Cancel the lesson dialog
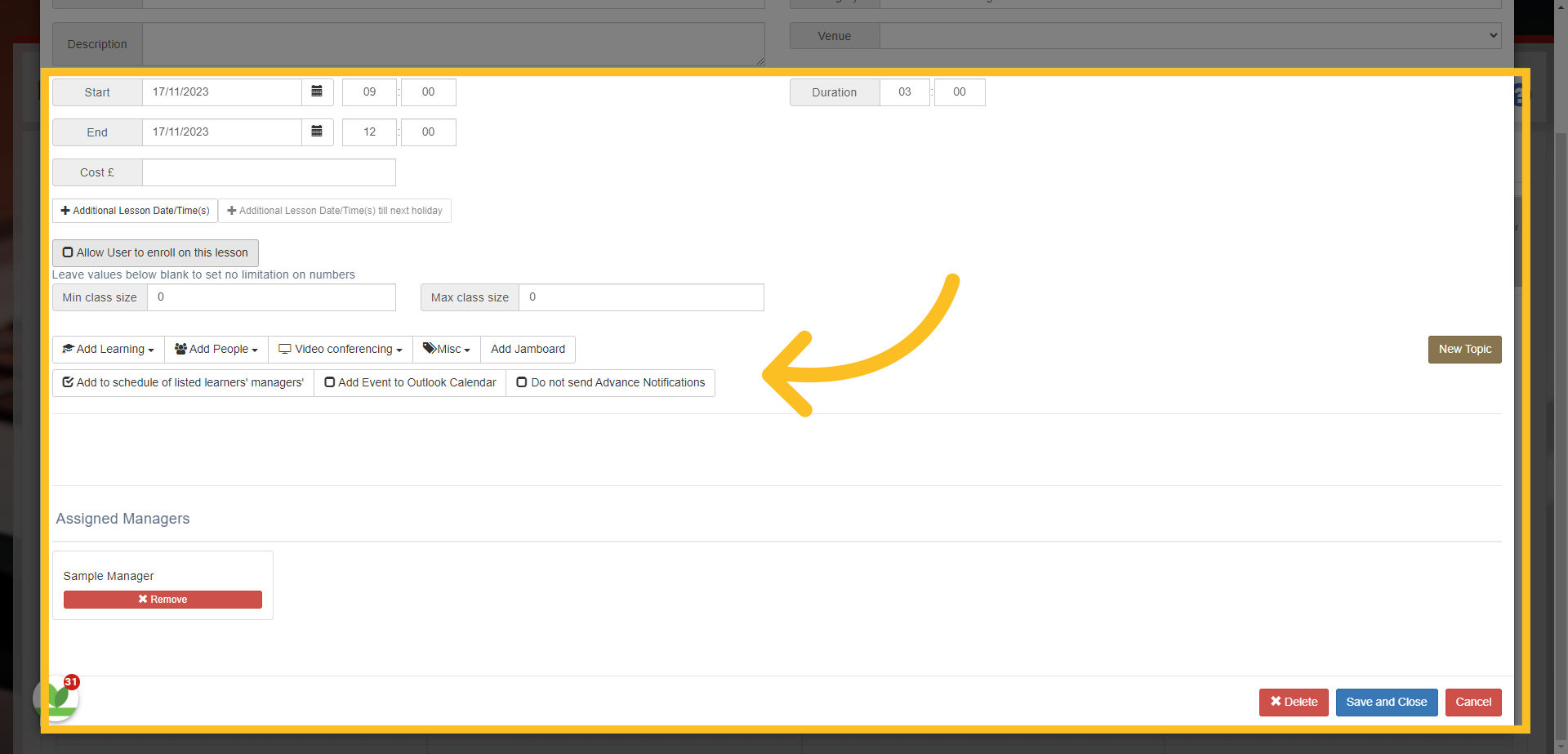Screen dimensions: 1568x754 click(1473, 703)
